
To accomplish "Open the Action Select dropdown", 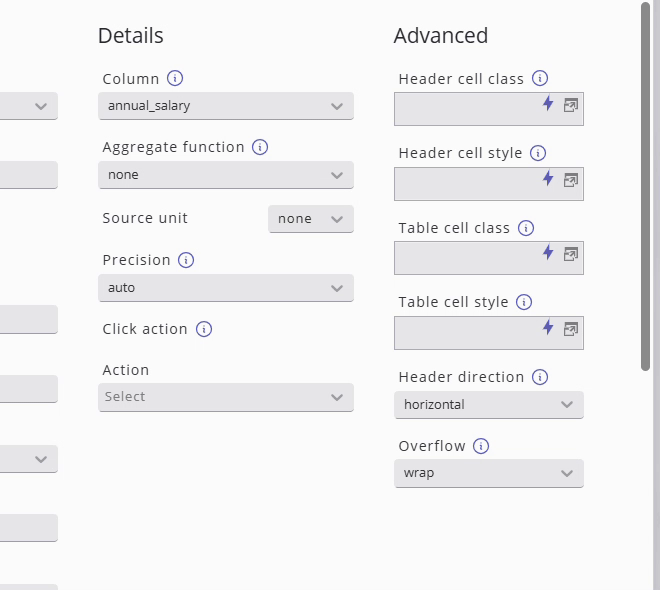I will (x=226, y=397).
